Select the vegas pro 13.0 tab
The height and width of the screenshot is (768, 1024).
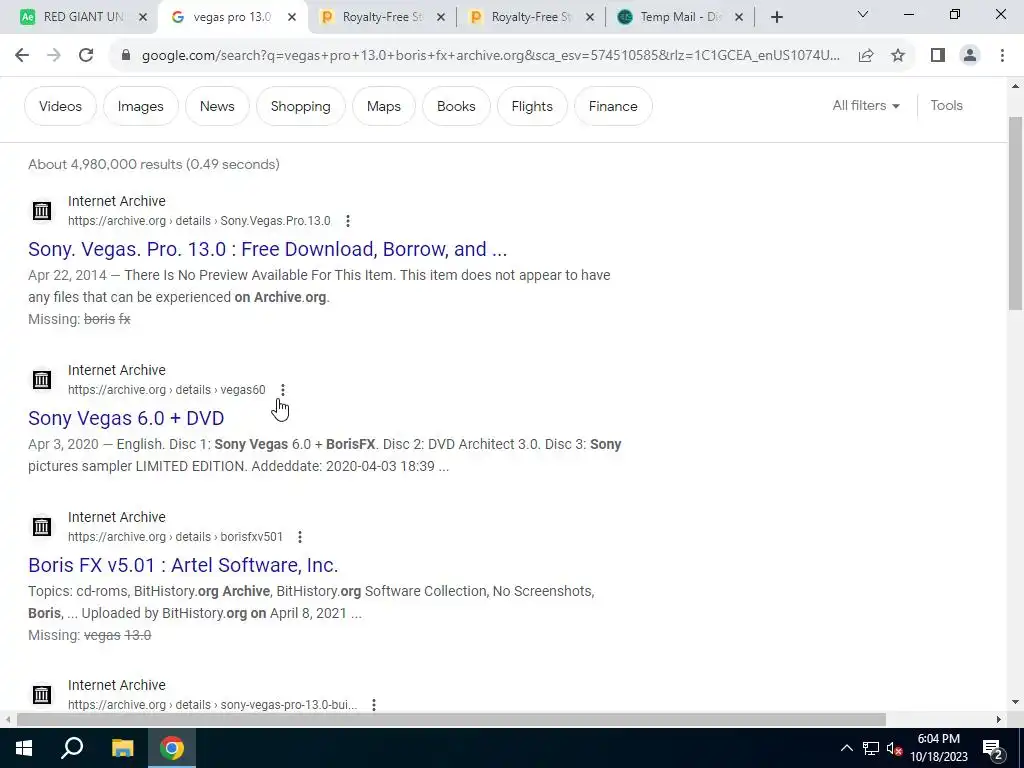coord(231,17)
